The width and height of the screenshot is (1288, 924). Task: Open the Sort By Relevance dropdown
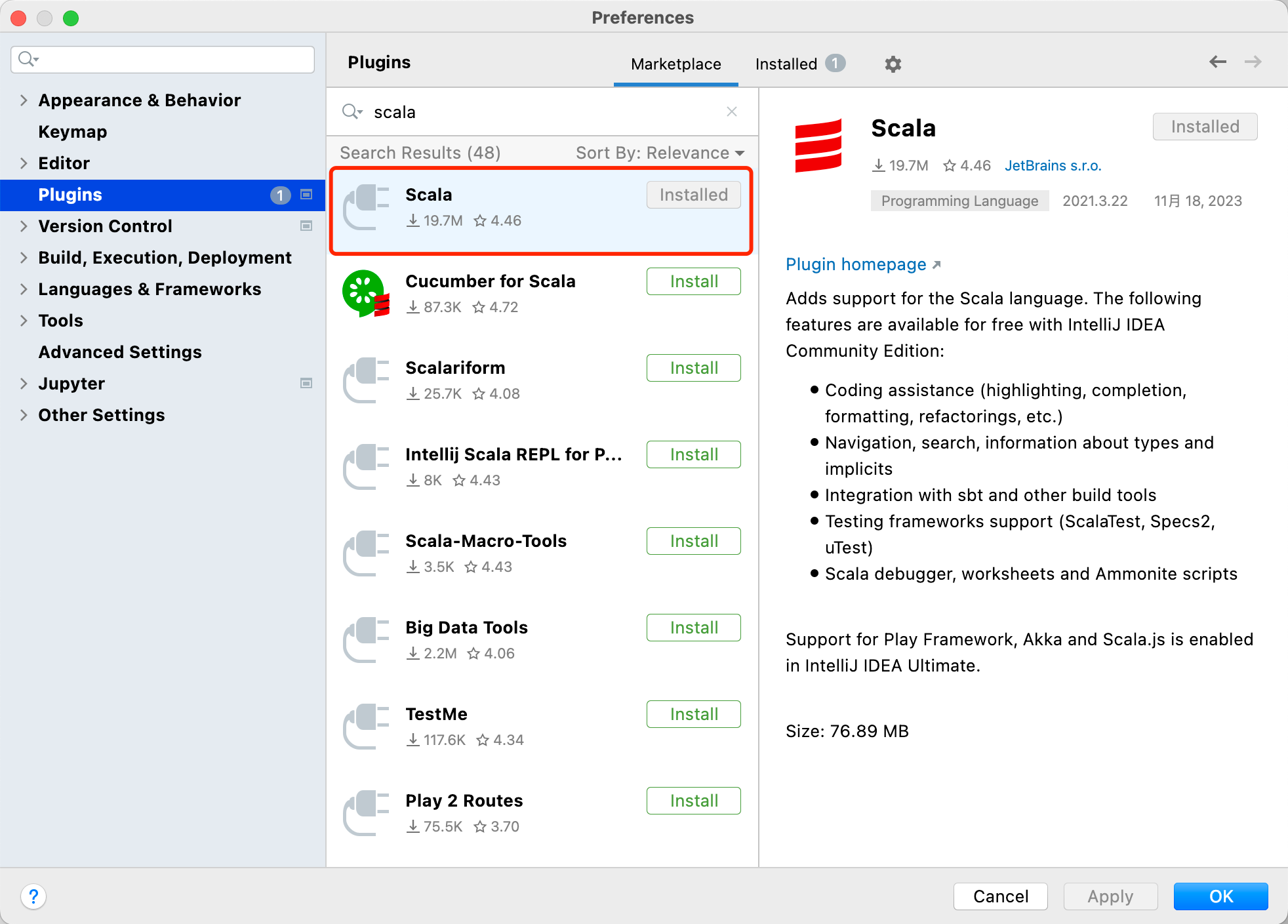[660, 153]
